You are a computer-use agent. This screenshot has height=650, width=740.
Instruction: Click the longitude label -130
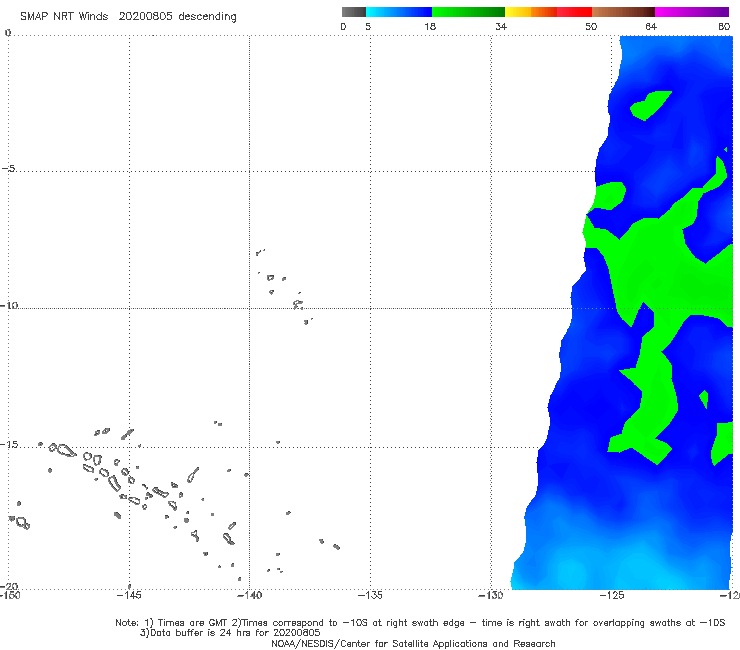tap(491, 596)
